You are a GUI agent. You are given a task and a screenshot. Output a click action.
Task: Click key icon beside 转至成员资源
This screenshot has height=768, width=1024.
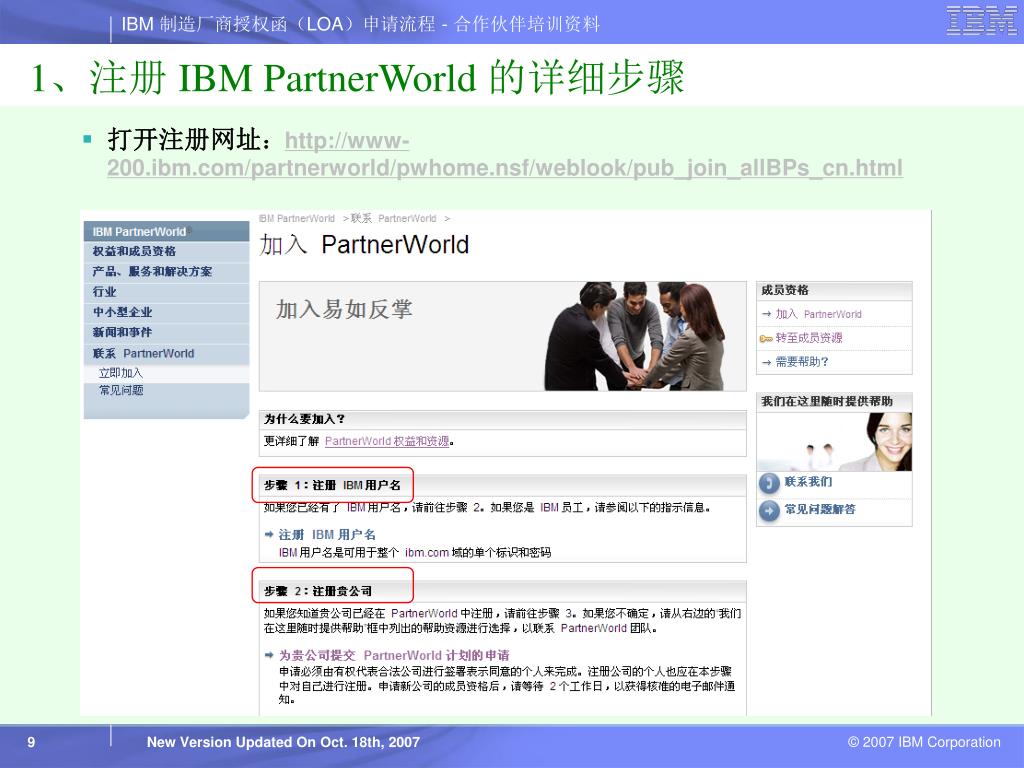pyautogui.click(x=766, y=338)
